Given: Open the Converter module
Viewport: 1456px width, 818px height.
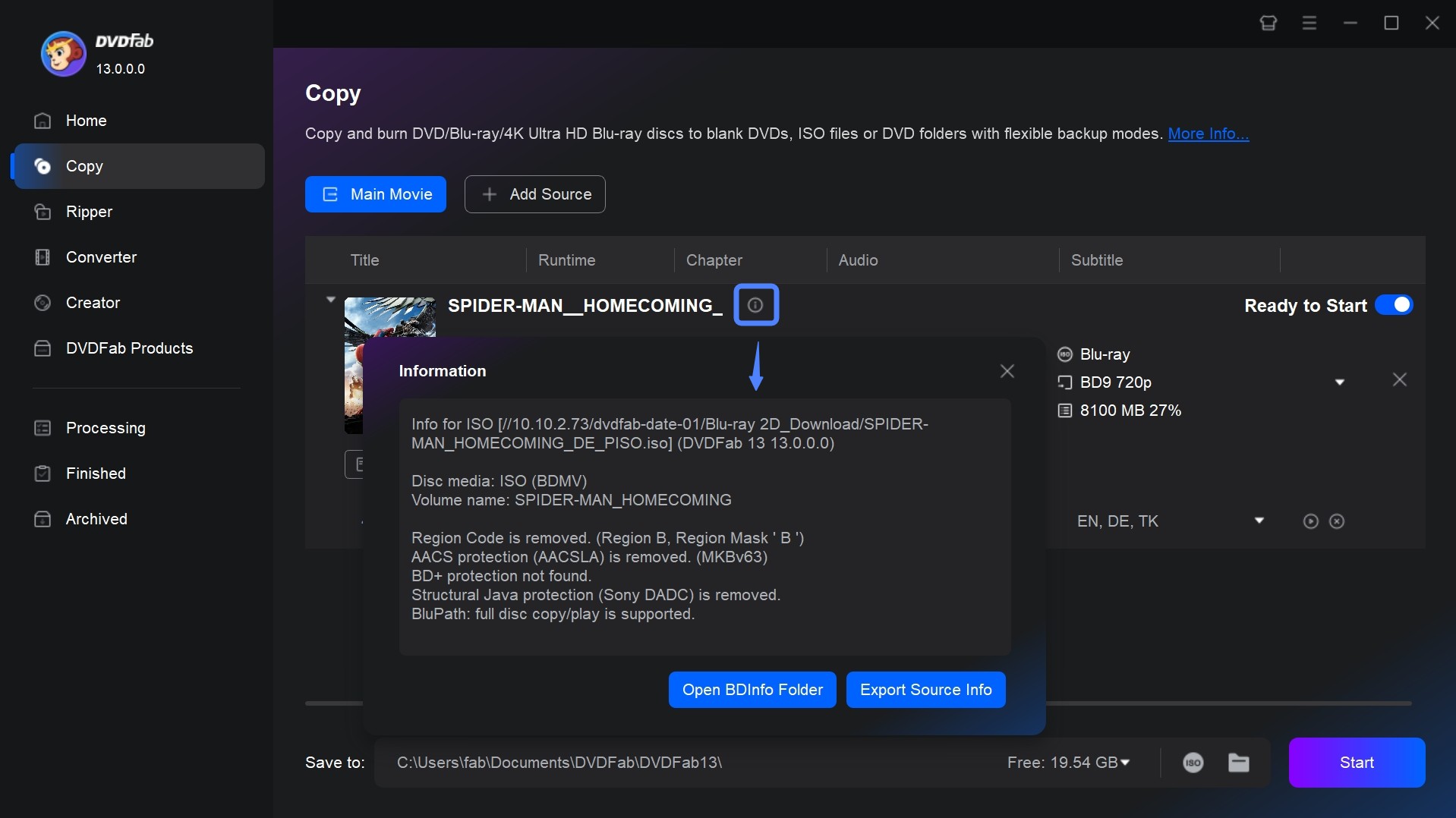Looking at the screenshot, I should click(x=101, y=257).
